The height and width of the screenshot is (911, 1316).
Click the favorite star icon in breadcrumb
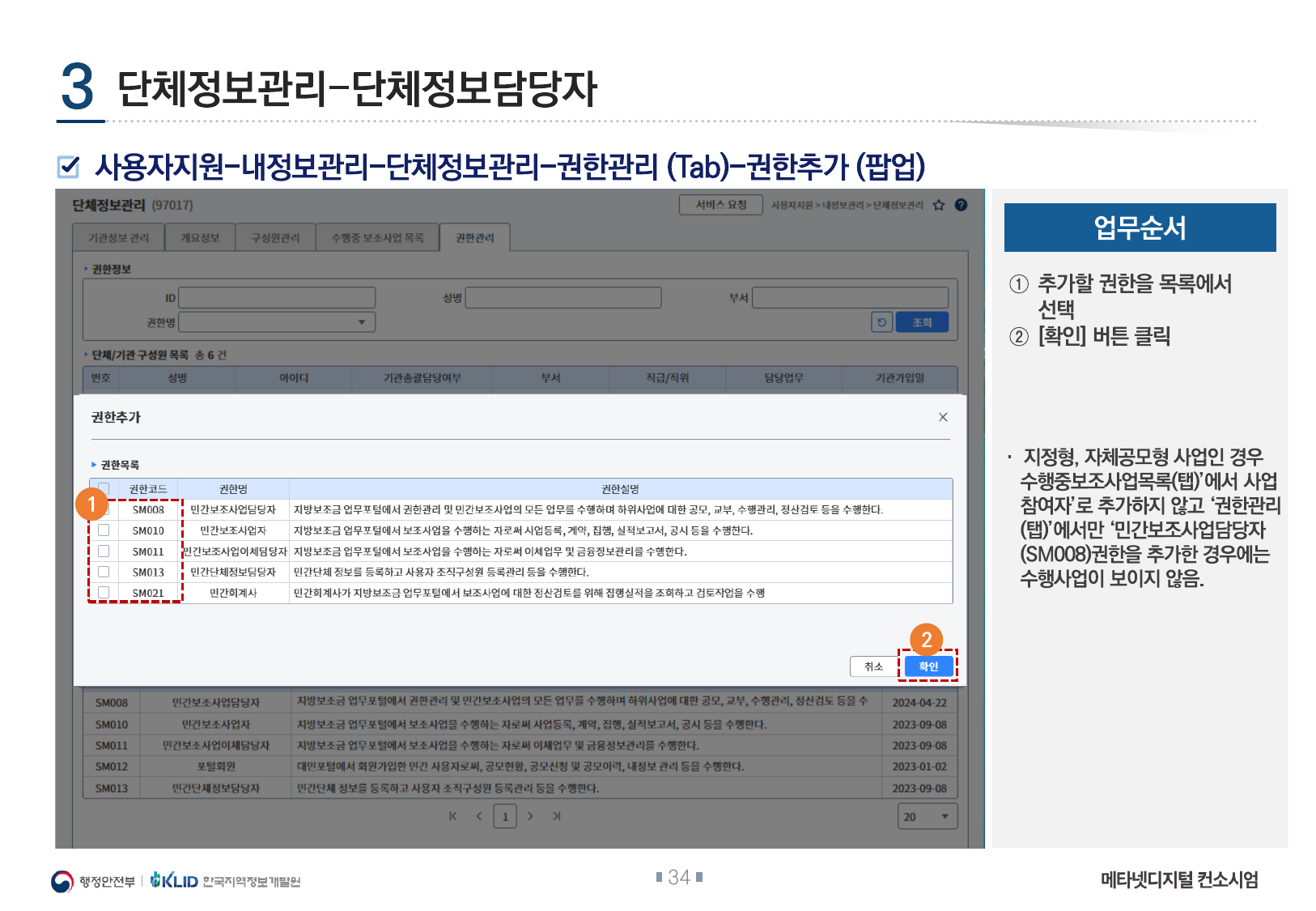(x=939, y=206)
